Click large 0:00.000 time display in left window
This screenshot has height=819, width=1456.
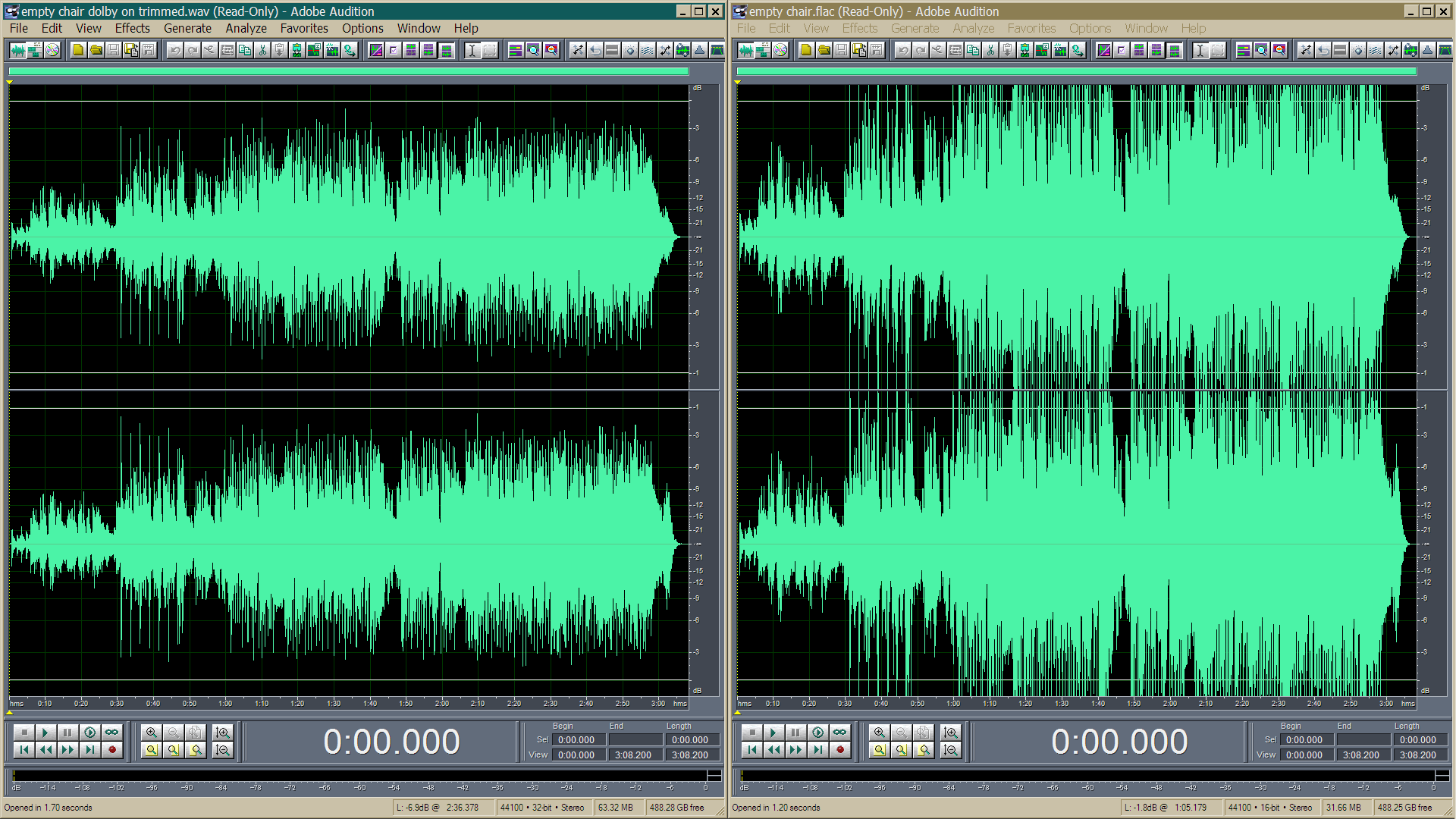pyautogui.click(x=391, y=742)
